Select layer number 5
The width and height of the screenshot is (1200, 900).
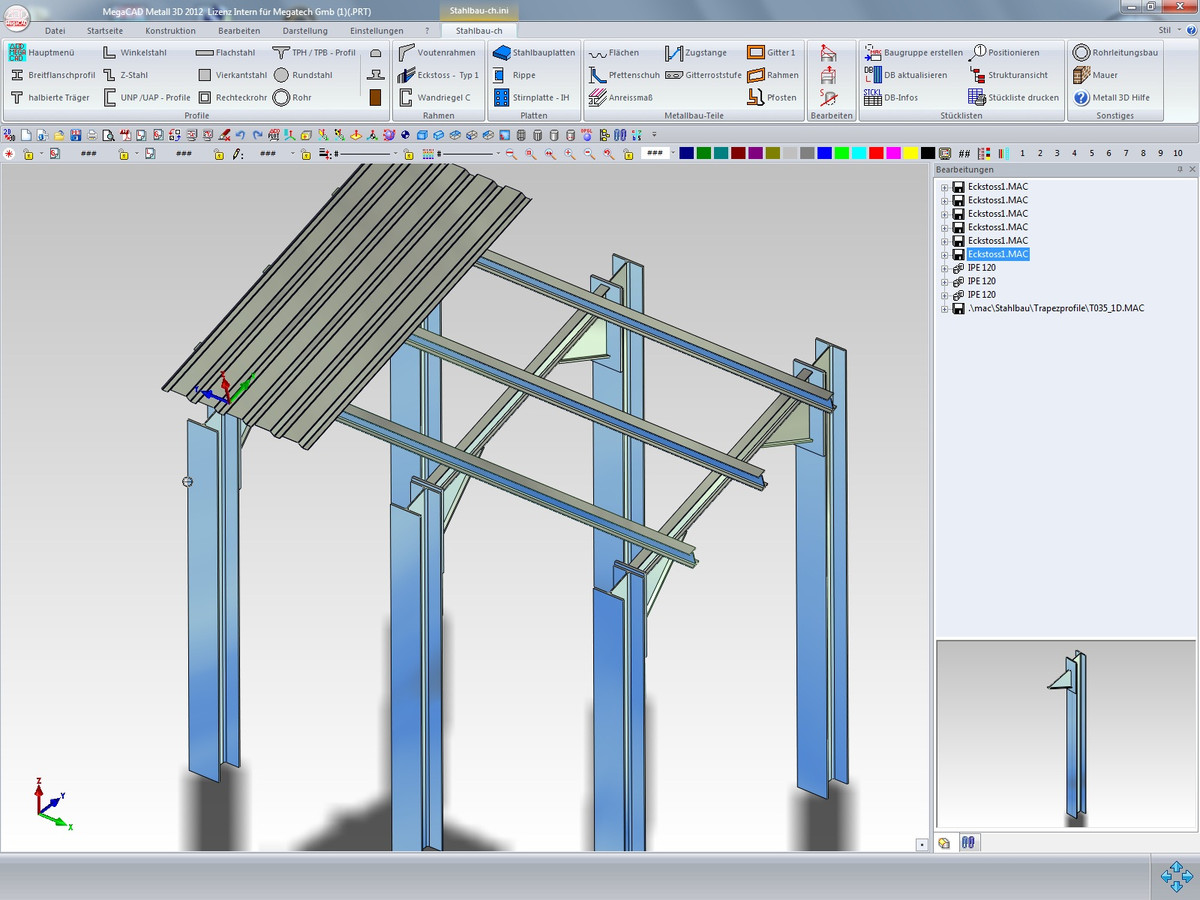pyautogui.click(x=1091, y=153)
